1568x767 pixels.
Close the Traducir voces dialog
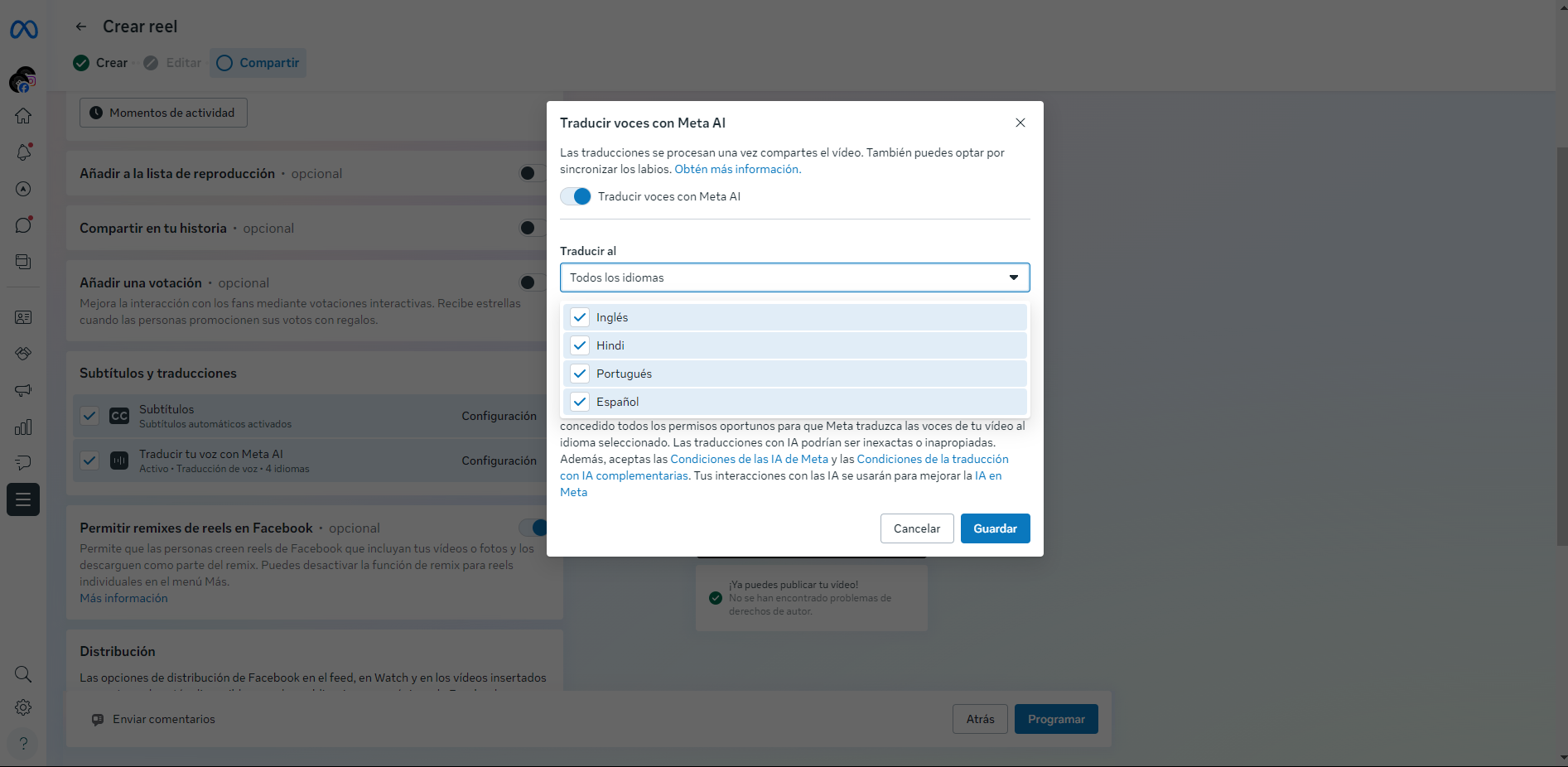(x=1020, y=123)
